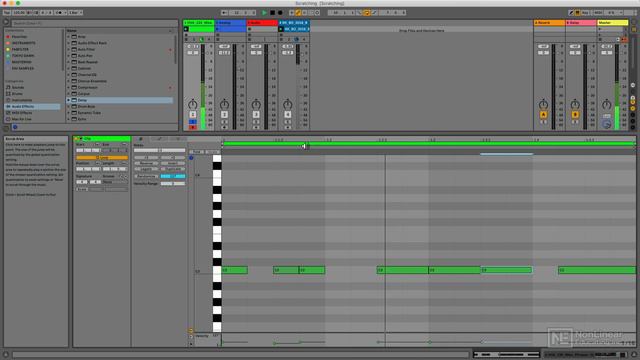Click the Drop Files and Devices Here area

[x=421, y=31]
